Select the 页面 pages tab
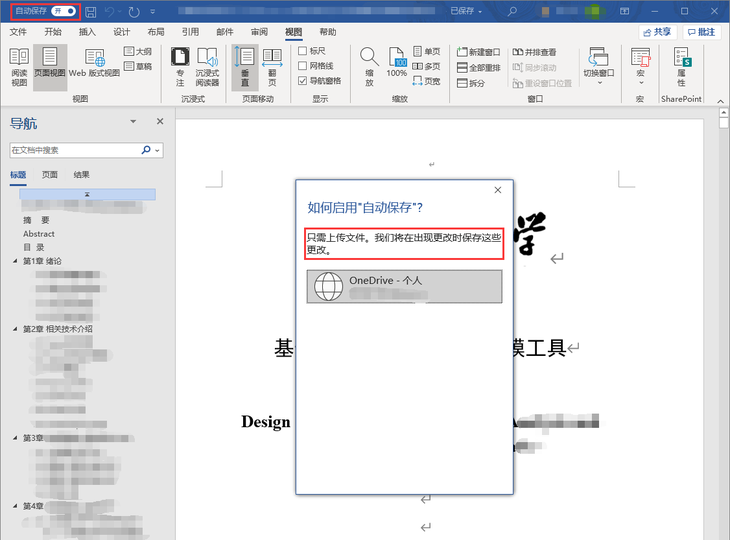730x540 pixels. 50,175
